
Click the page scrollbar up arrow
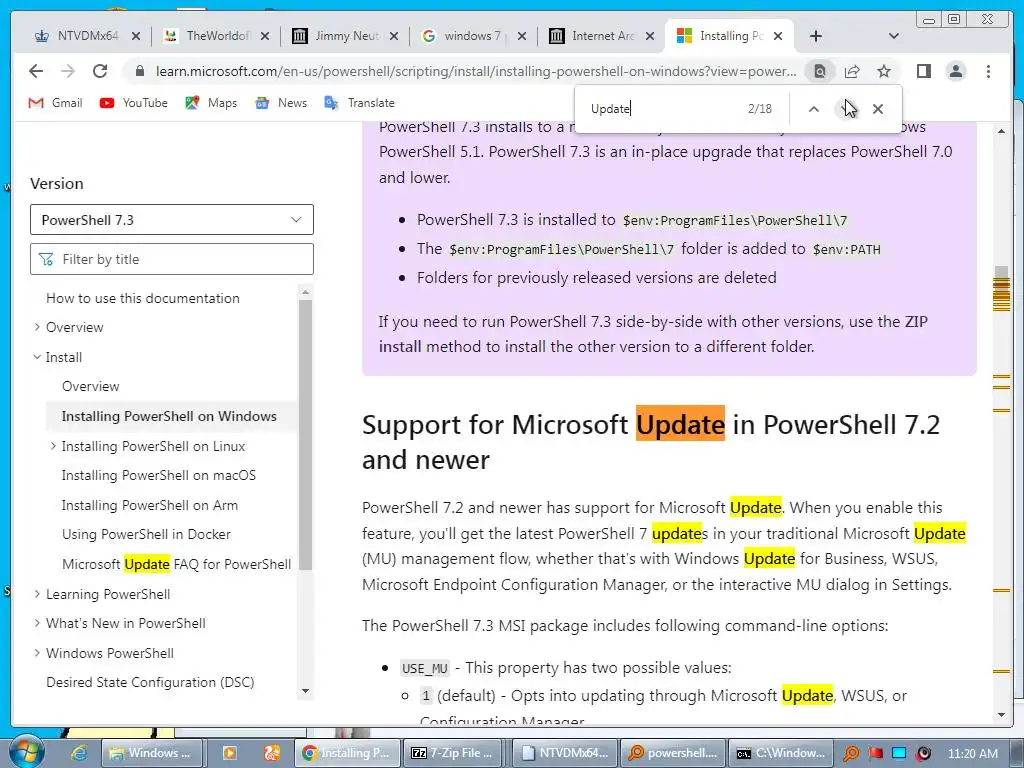point(1001,131)
